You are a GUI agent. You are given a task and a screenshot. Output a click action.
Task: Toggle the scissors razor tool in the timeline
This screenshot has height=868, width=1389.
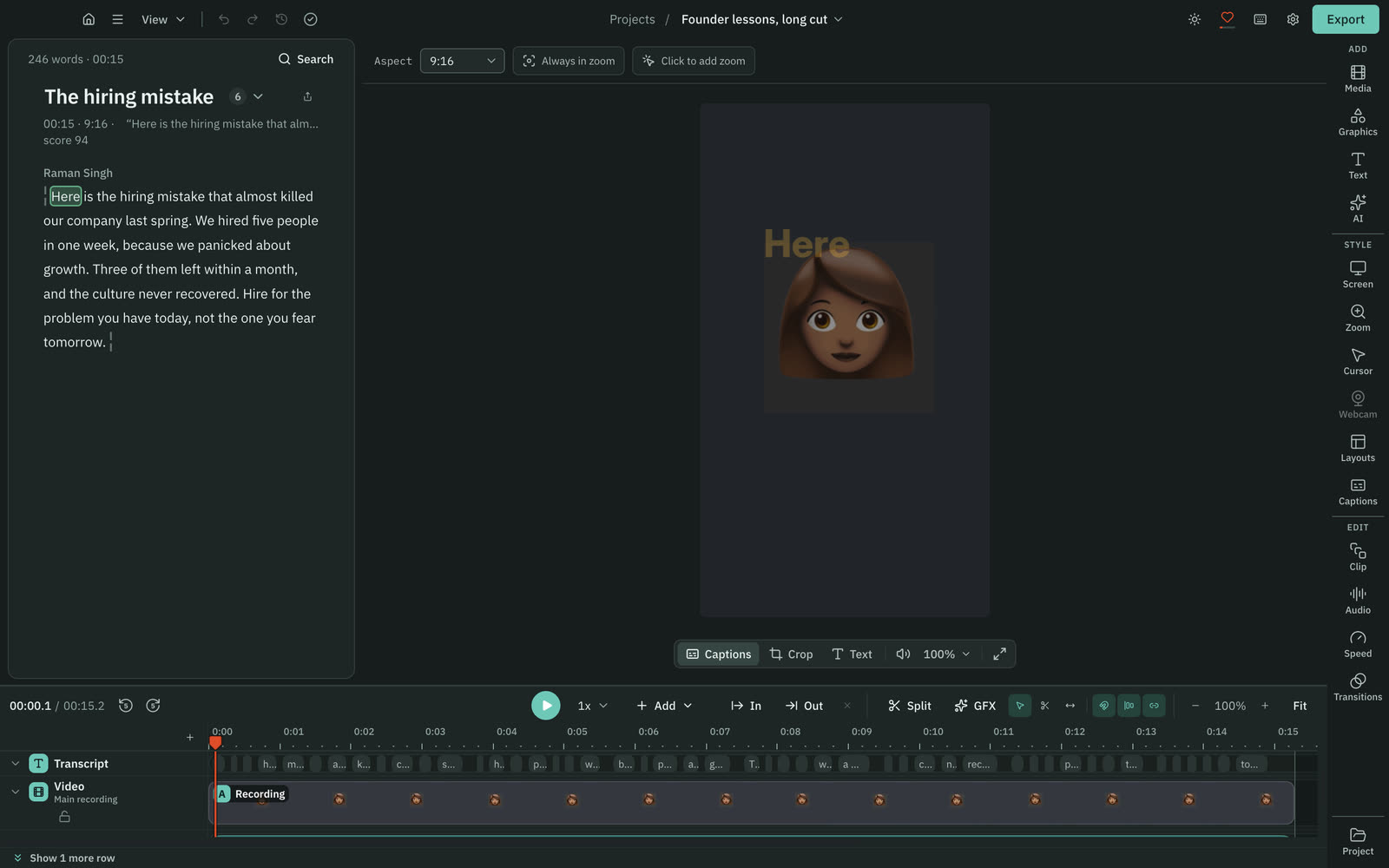(x=1045, y=706)
